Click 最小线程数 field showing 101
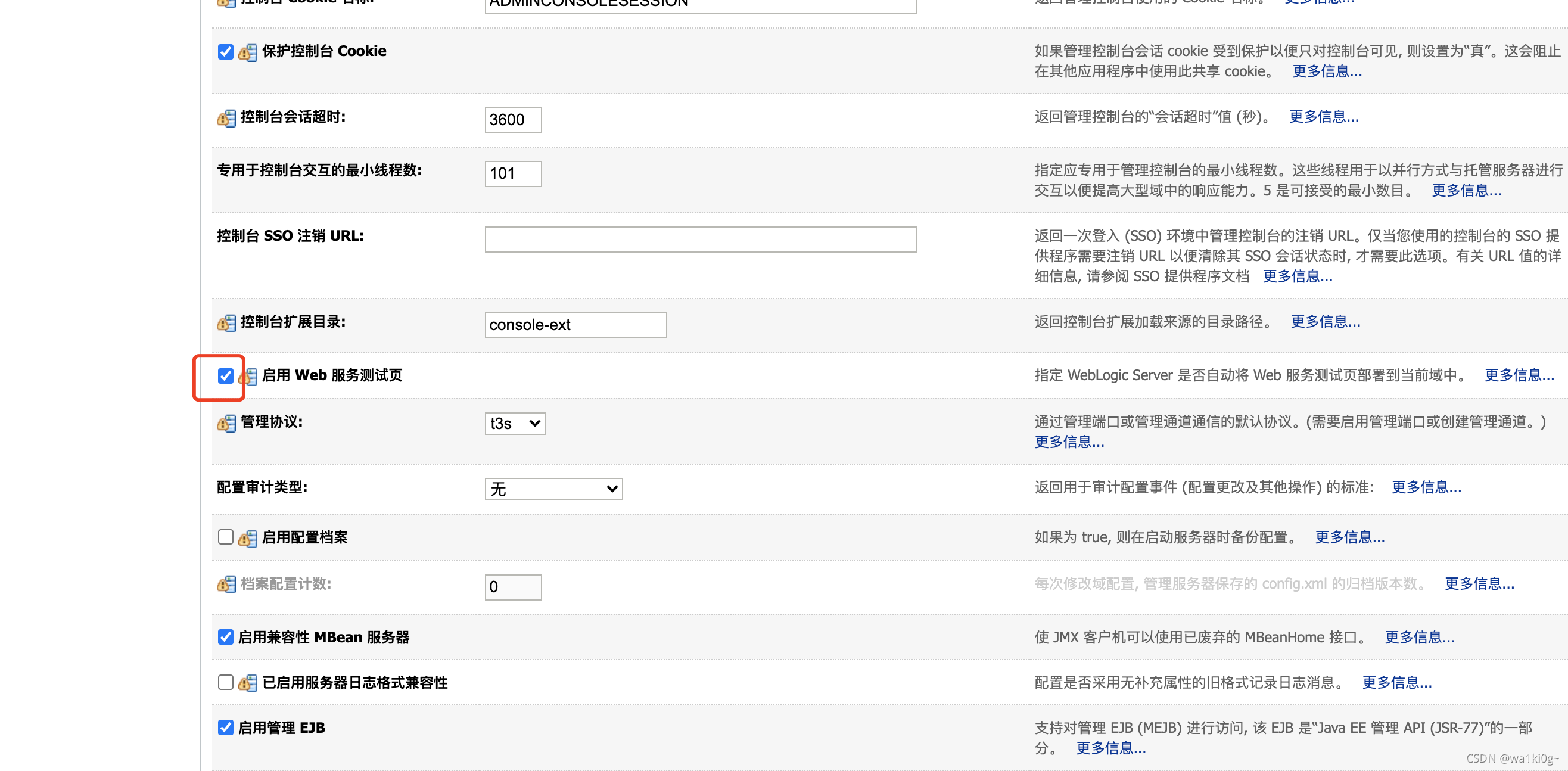Image resolution: width=1568 pixels, height=771 pixels. (513, 173)
